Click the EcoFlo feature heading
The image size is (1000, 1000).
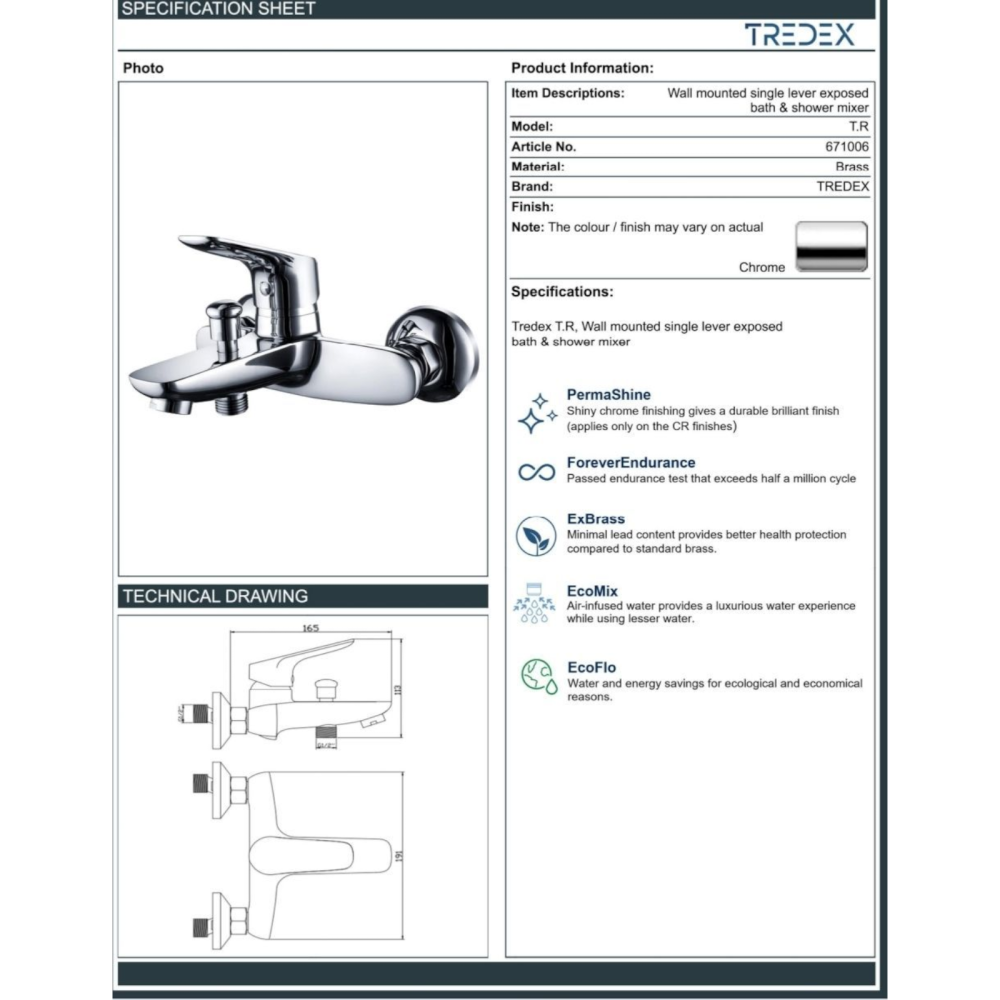pyautogui.click(x=591, y=667)
